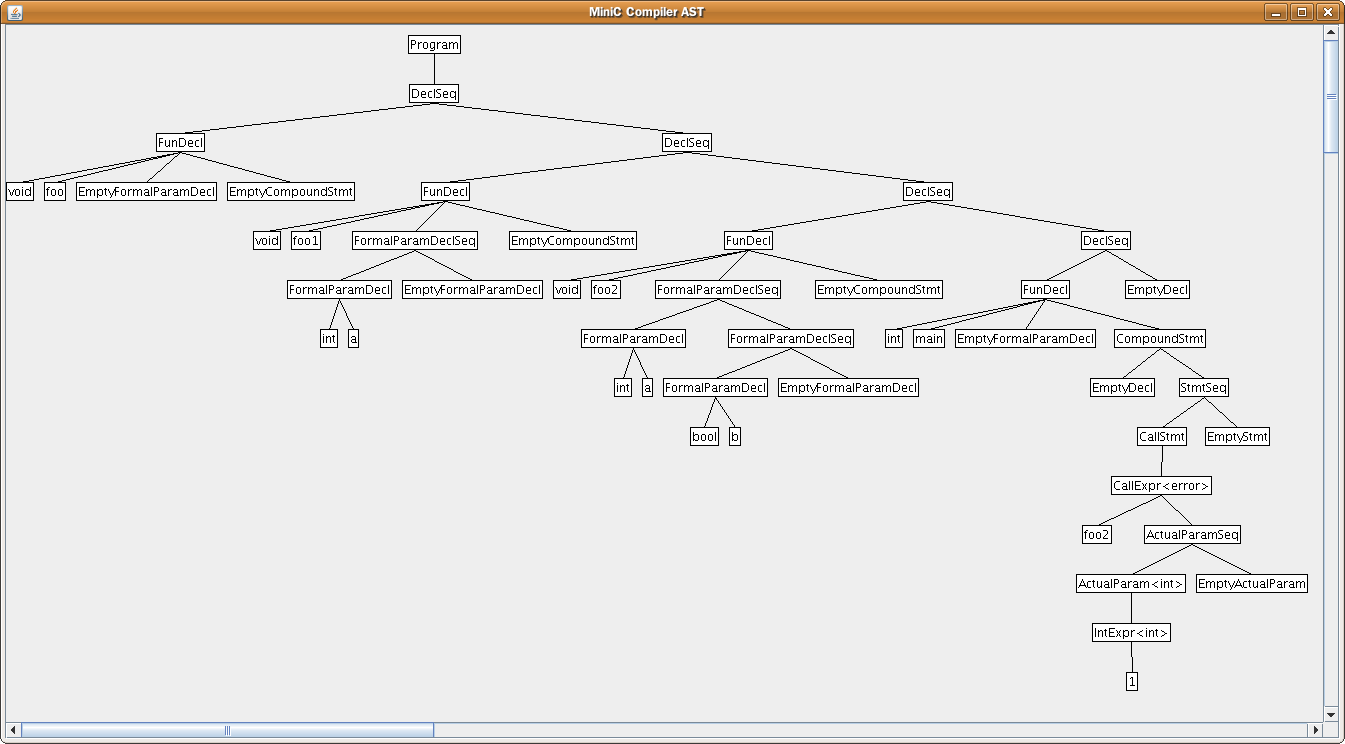
Task: Select the EmptyActualParam node
Action: (1252, 584)
